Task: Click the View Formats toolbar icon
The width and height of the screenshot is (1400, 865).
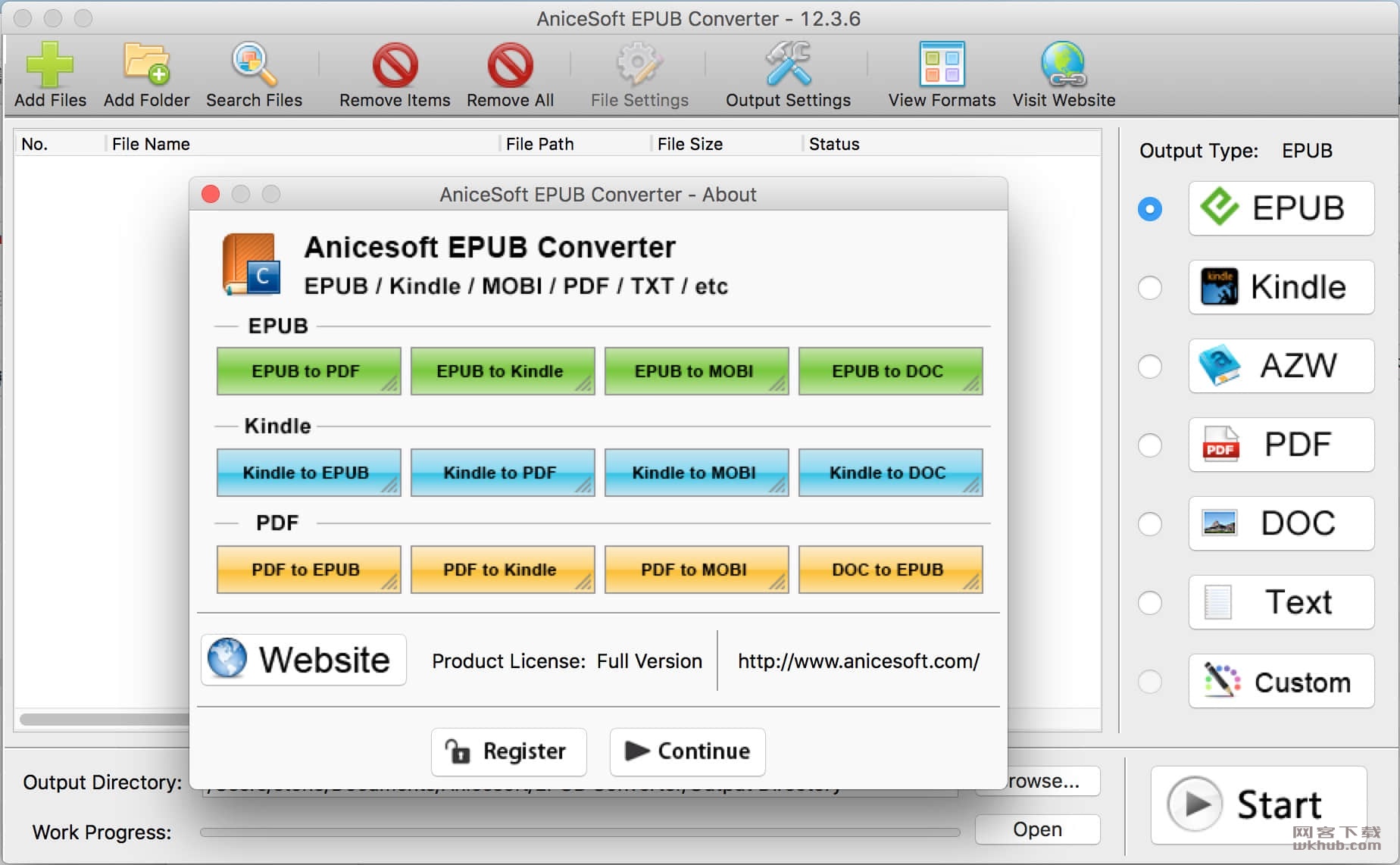Action: 942,64
